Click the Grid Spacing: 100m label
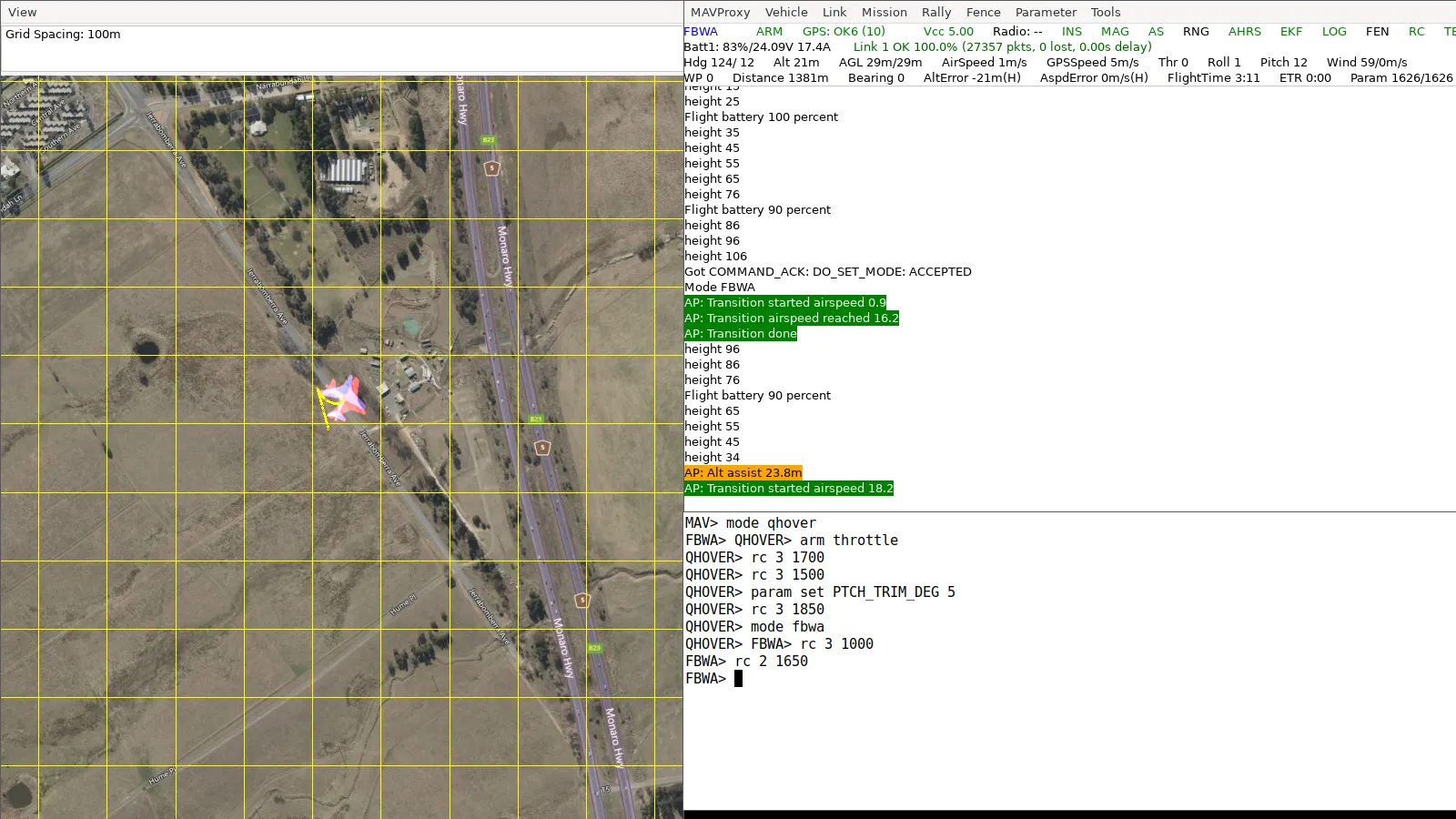This screenshot has width=1456, height=819. coord(63,34)
